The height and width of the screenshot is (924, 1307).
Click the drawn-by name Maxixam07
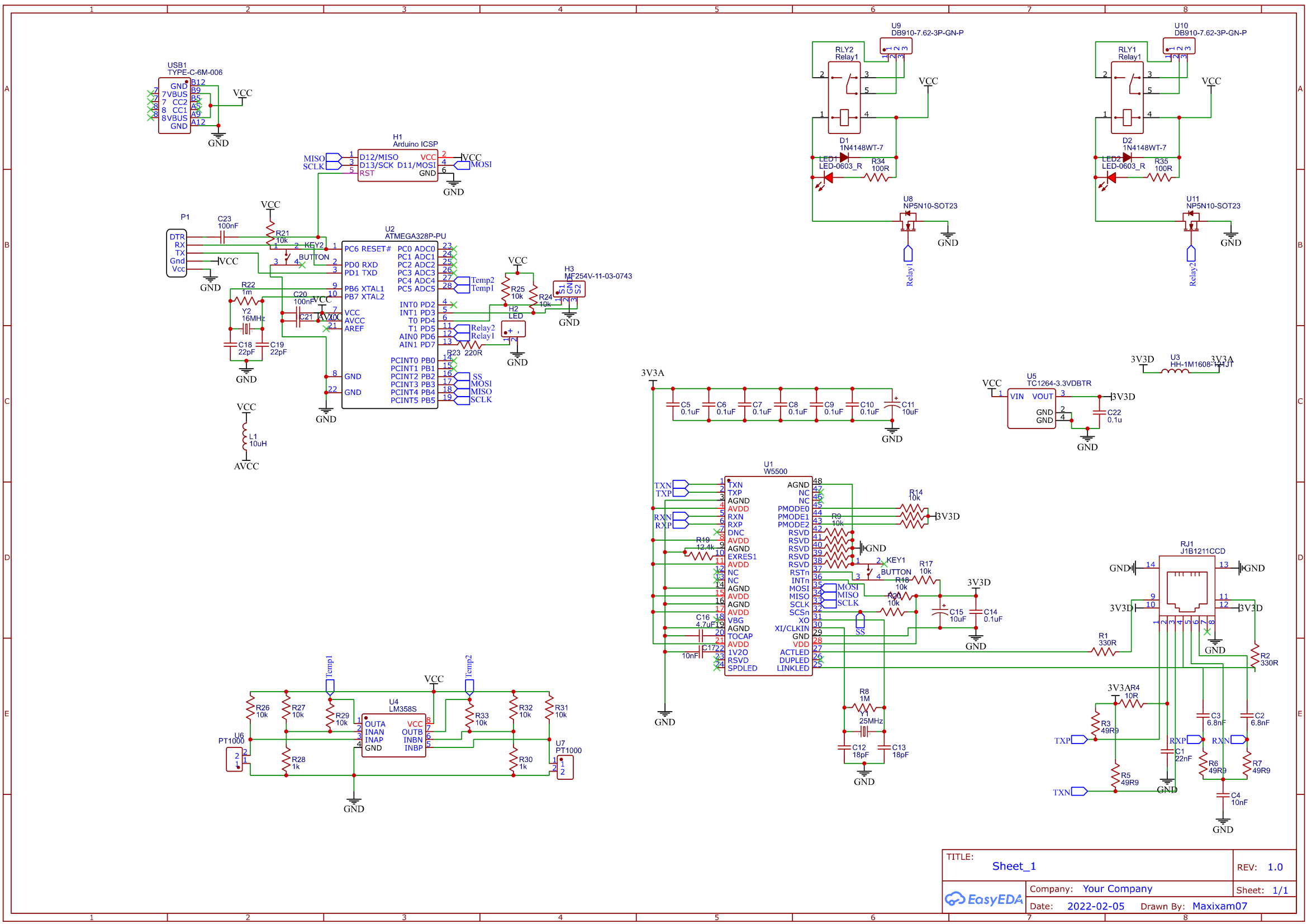coord(1219,906)
